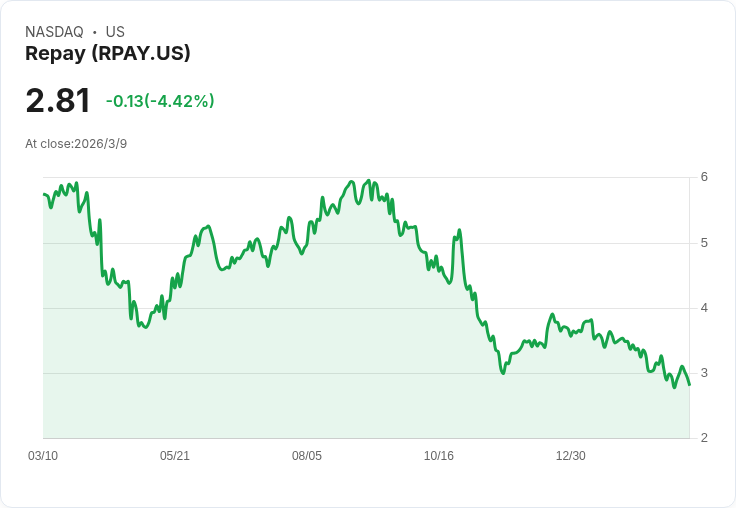This screenshot has width=736, height=508.
Task: Click the 4 value on price axis
Action: [x=704, y=308]
